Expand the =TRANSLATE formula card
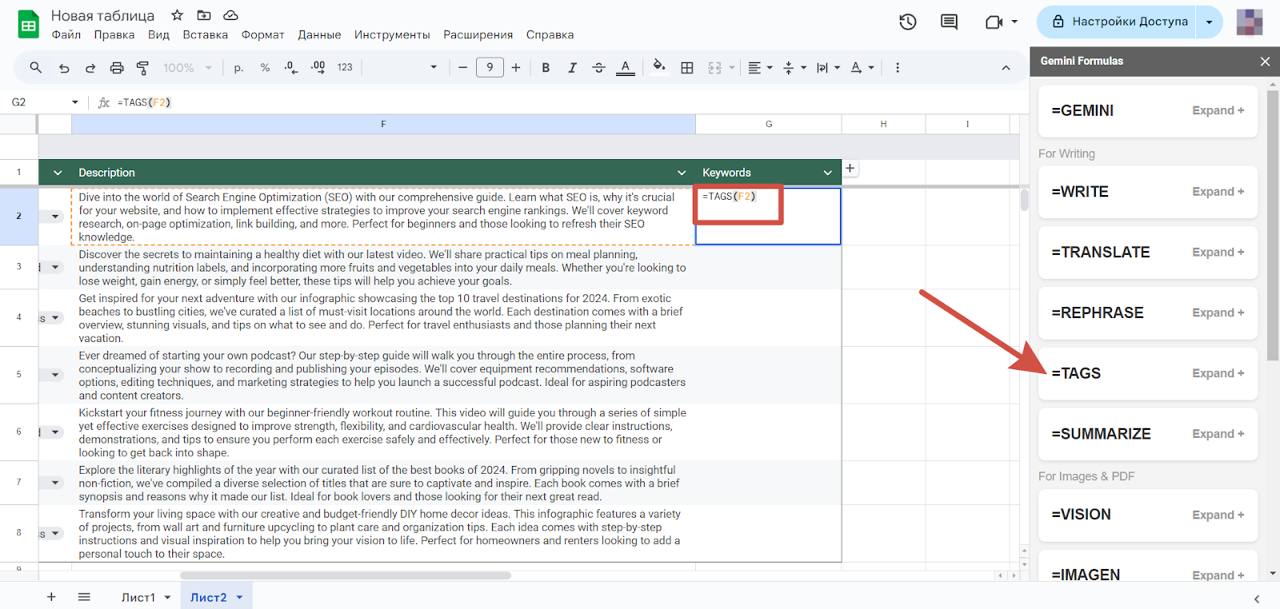 1218,252
